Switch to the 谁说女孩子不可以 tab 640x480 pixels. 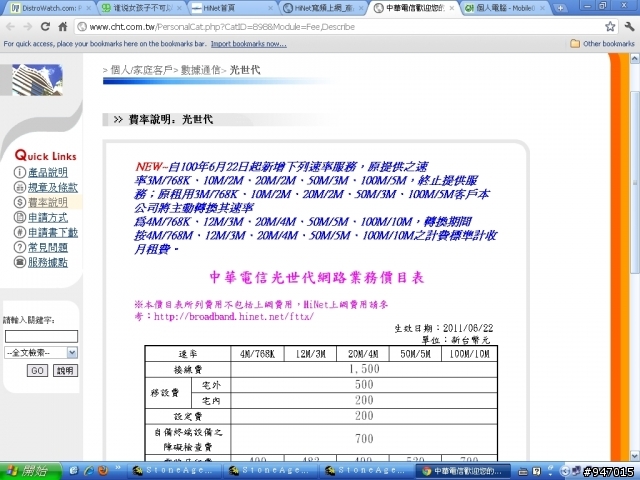coord(142,8)
